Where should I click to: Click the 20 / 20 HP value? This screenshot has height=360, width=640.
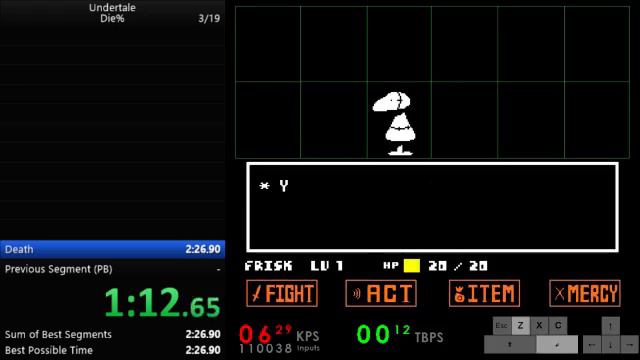click(458, 266)
